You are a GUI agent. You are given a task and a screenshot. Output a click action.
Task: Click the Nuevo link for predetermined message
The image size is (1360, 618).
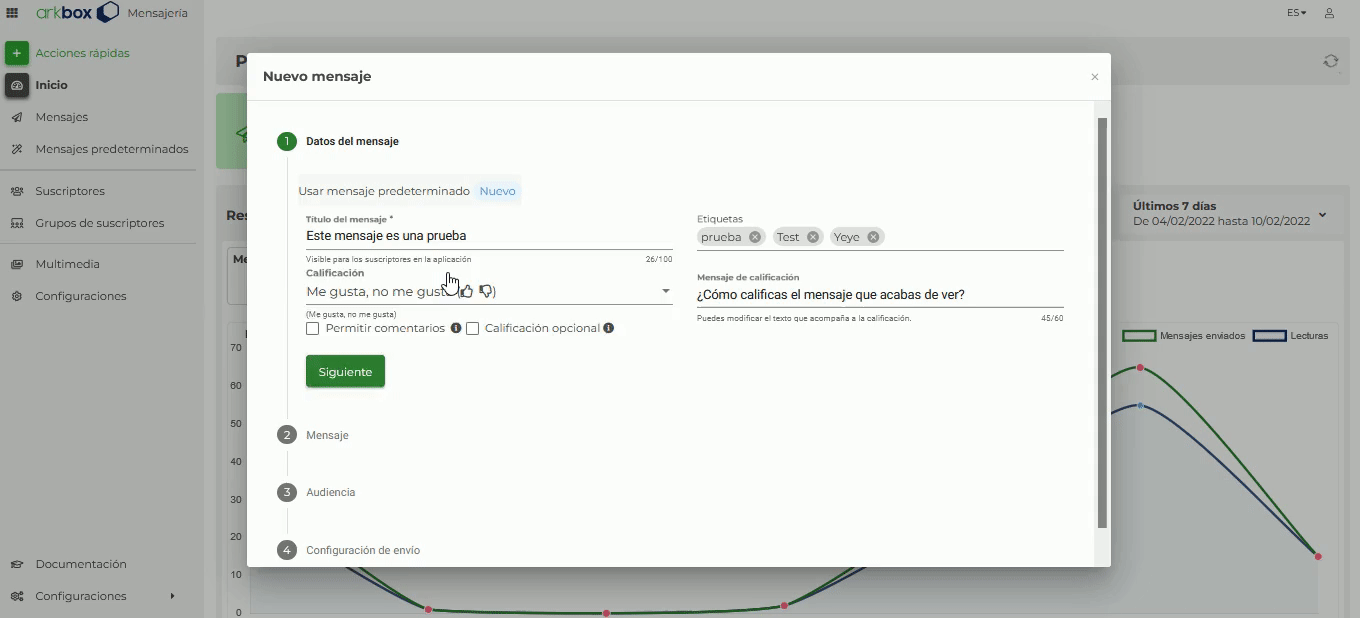point(497,191)
